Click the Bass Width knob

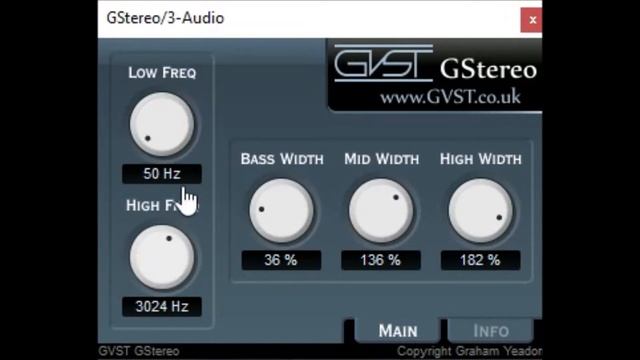coord(281,210)
